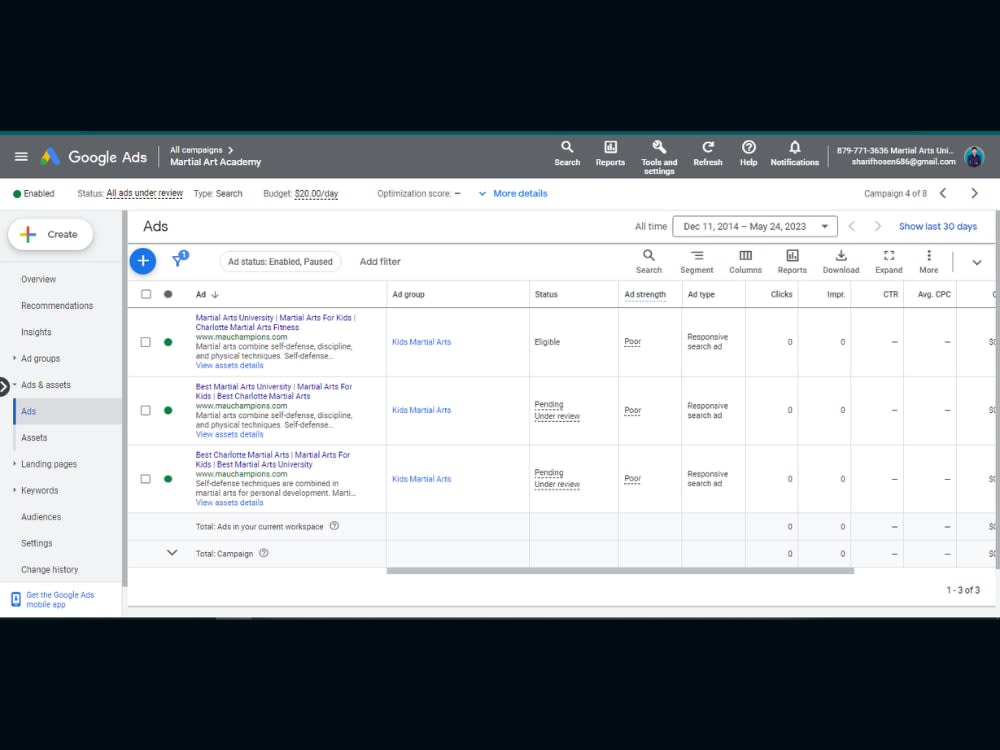Click help icon beside Total: Ads workspace
Viewport: 1000px width, 750px height.
click(x=334, y=526)
